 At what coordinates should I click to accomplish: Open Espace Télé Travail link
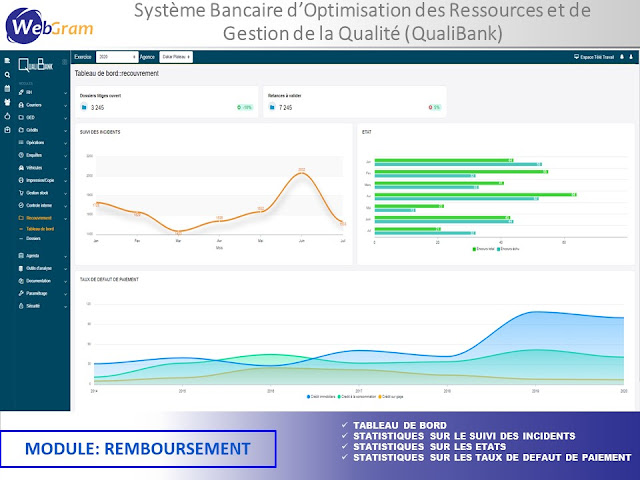click(594, 57)
